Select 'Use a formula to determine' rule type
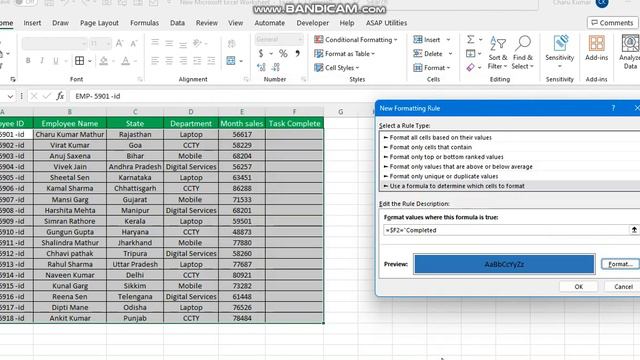 [x=509, y=186]
